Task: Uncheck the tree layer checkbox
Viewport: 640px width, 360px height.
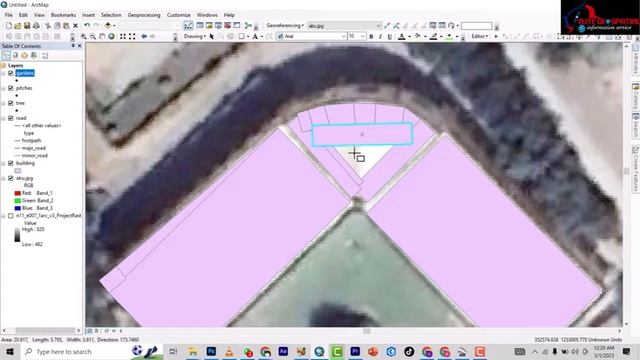Action: (x=11, y=103)
